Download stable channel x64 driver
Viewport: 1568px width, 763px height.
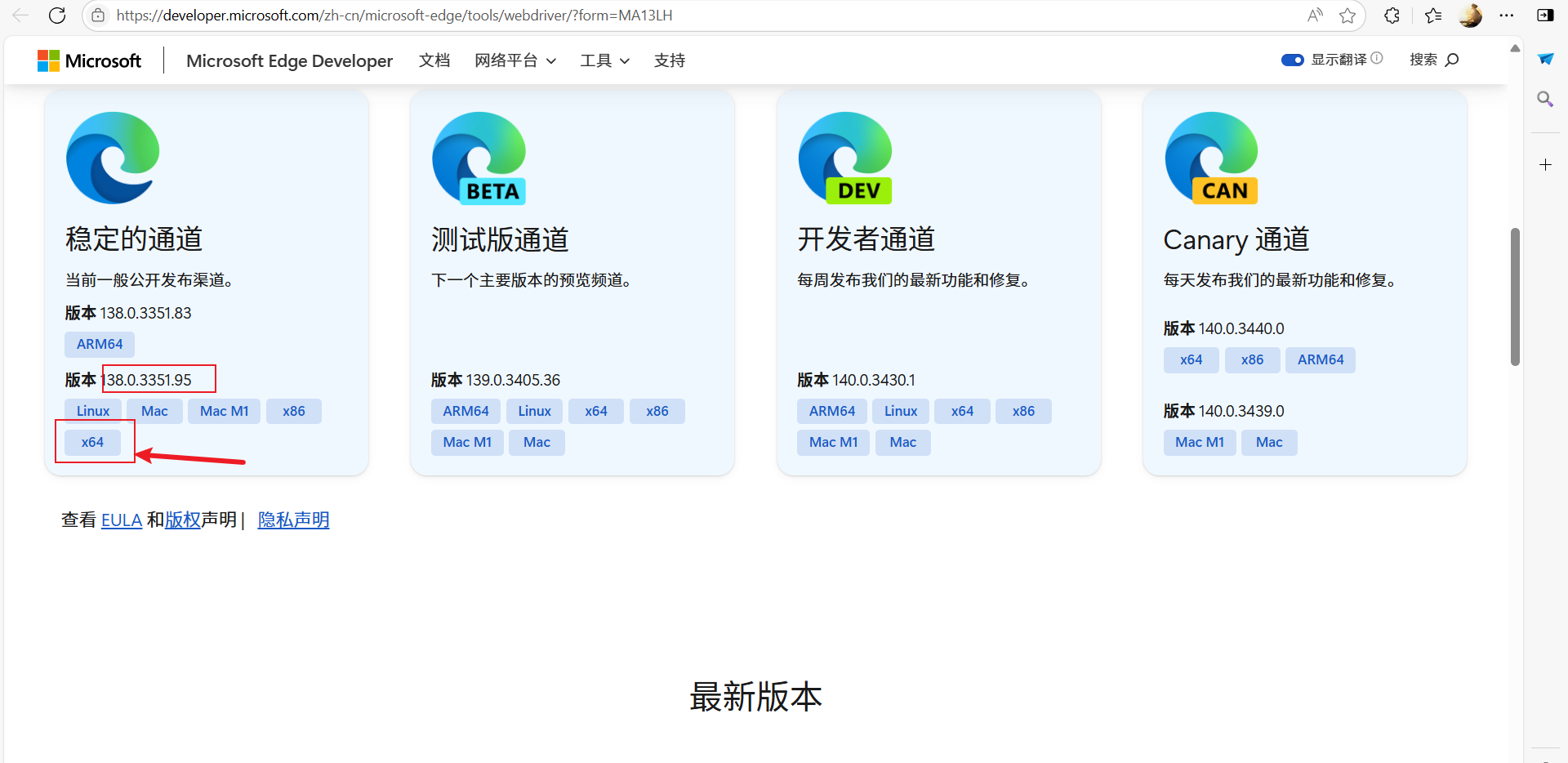(93, 442)
